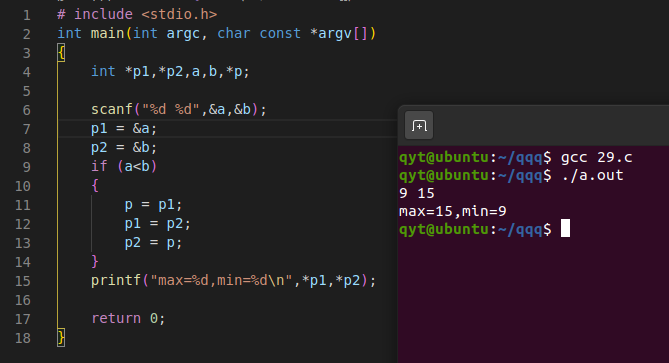Click line number 15 in the gutter
Screen dimensions: 669x363
click(x=23, y=281)
